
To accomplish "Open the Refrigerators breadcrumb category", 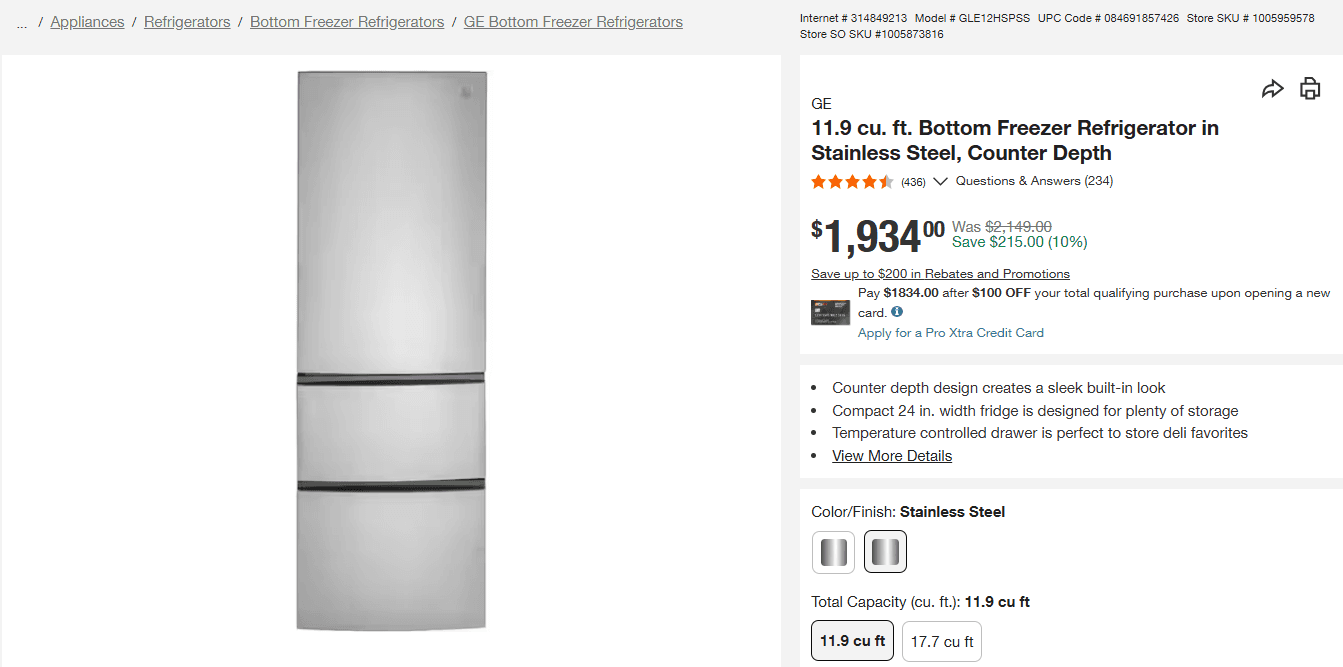I will tap(187, 21).
